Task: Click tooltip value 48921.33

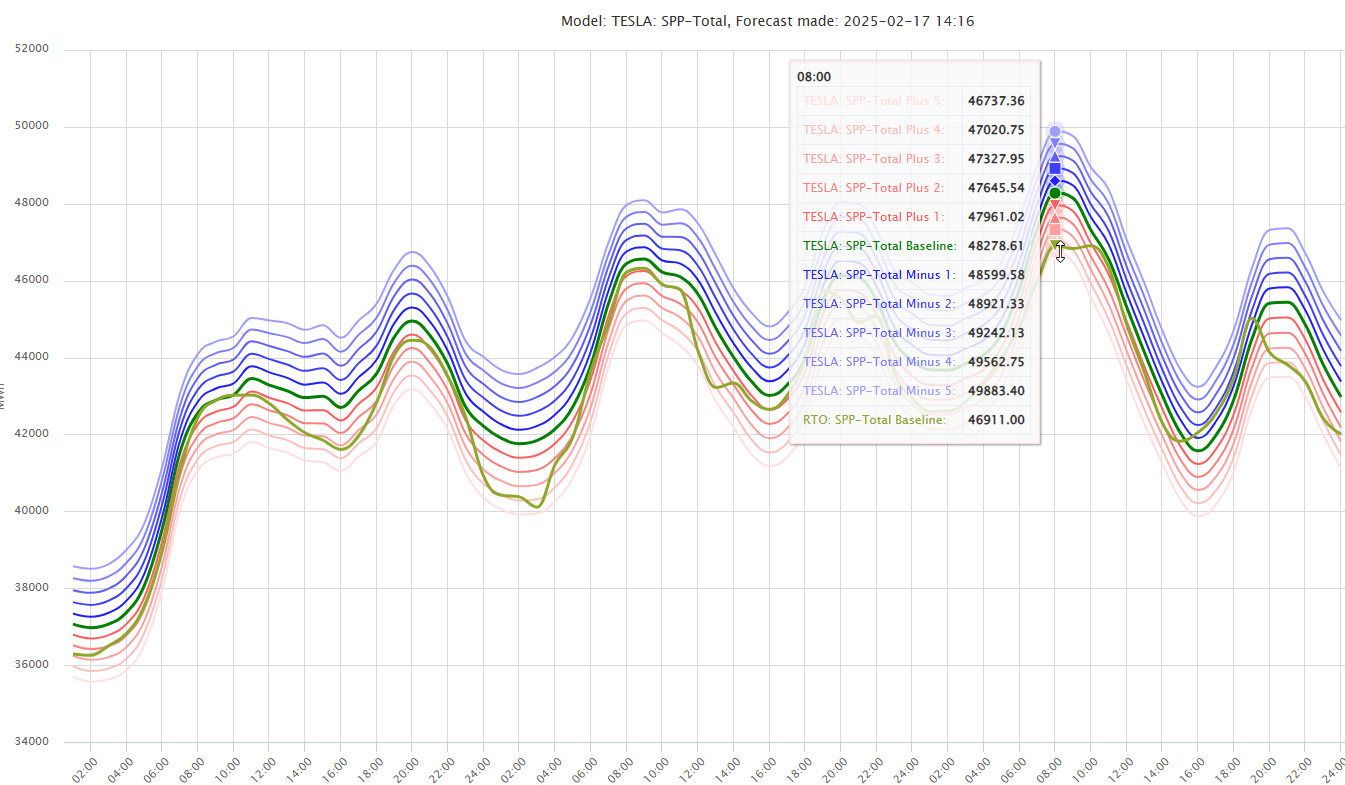Action: click(x=996, y=304)
